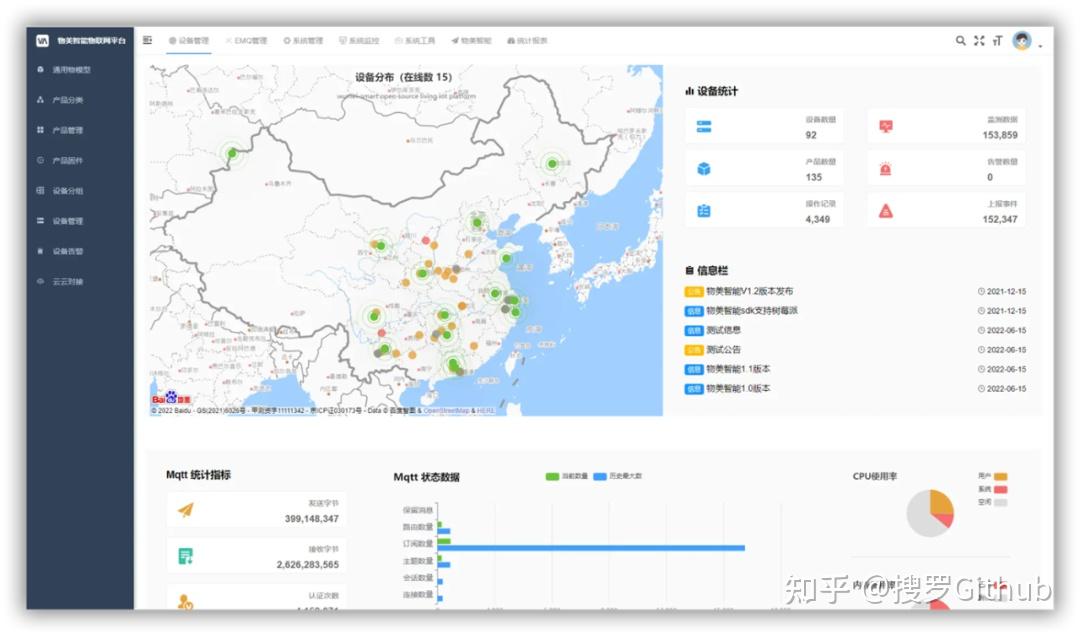Toggle the green 当前数量 legend series
The image size is (1080, 635).
[x=565, y=477]
